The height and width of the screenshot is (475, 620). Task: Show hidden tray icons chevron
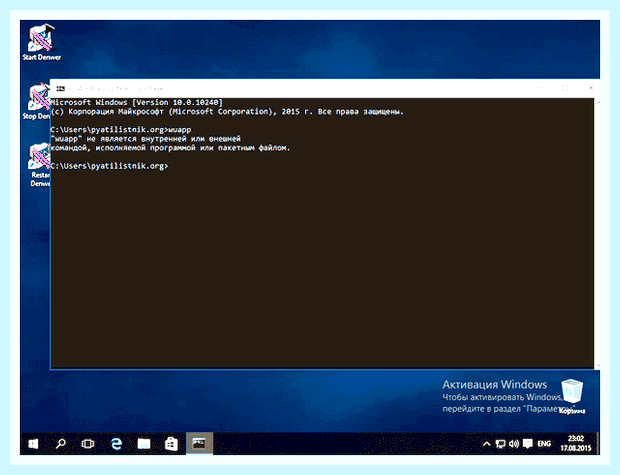(x=487, y=444)
